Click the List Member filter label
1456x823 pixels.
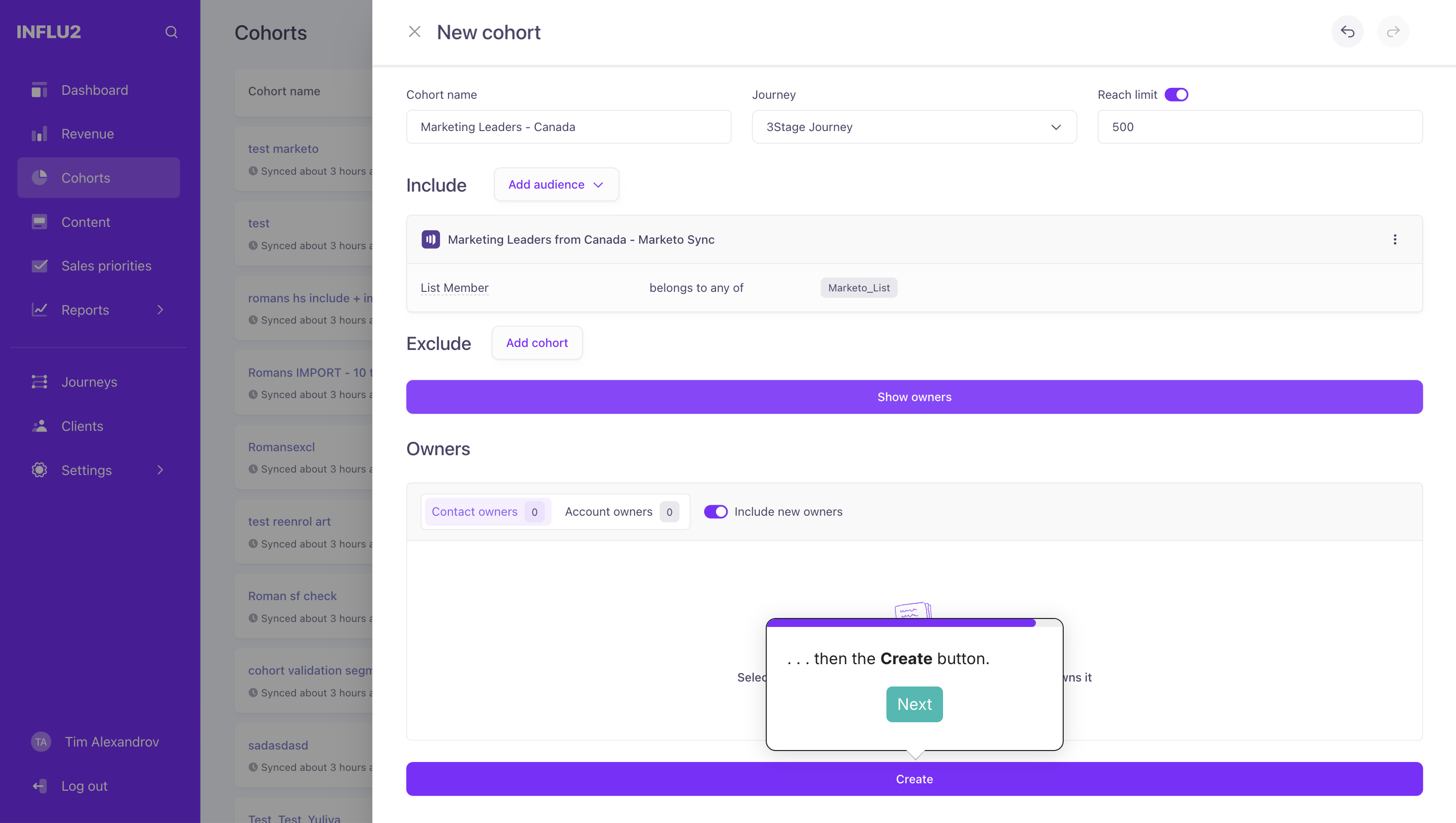454,288
